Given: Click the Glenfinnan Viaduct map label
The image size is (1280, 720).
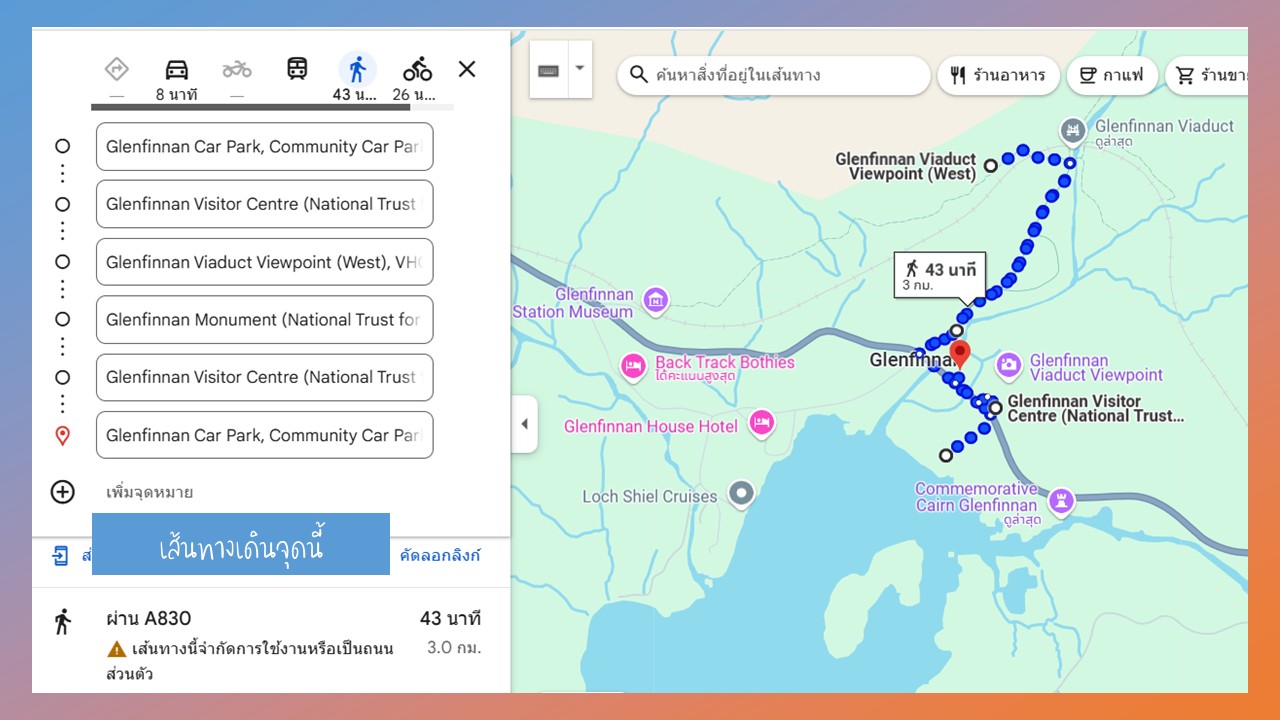Looking at the screenshot, I should click(1165, 126).
